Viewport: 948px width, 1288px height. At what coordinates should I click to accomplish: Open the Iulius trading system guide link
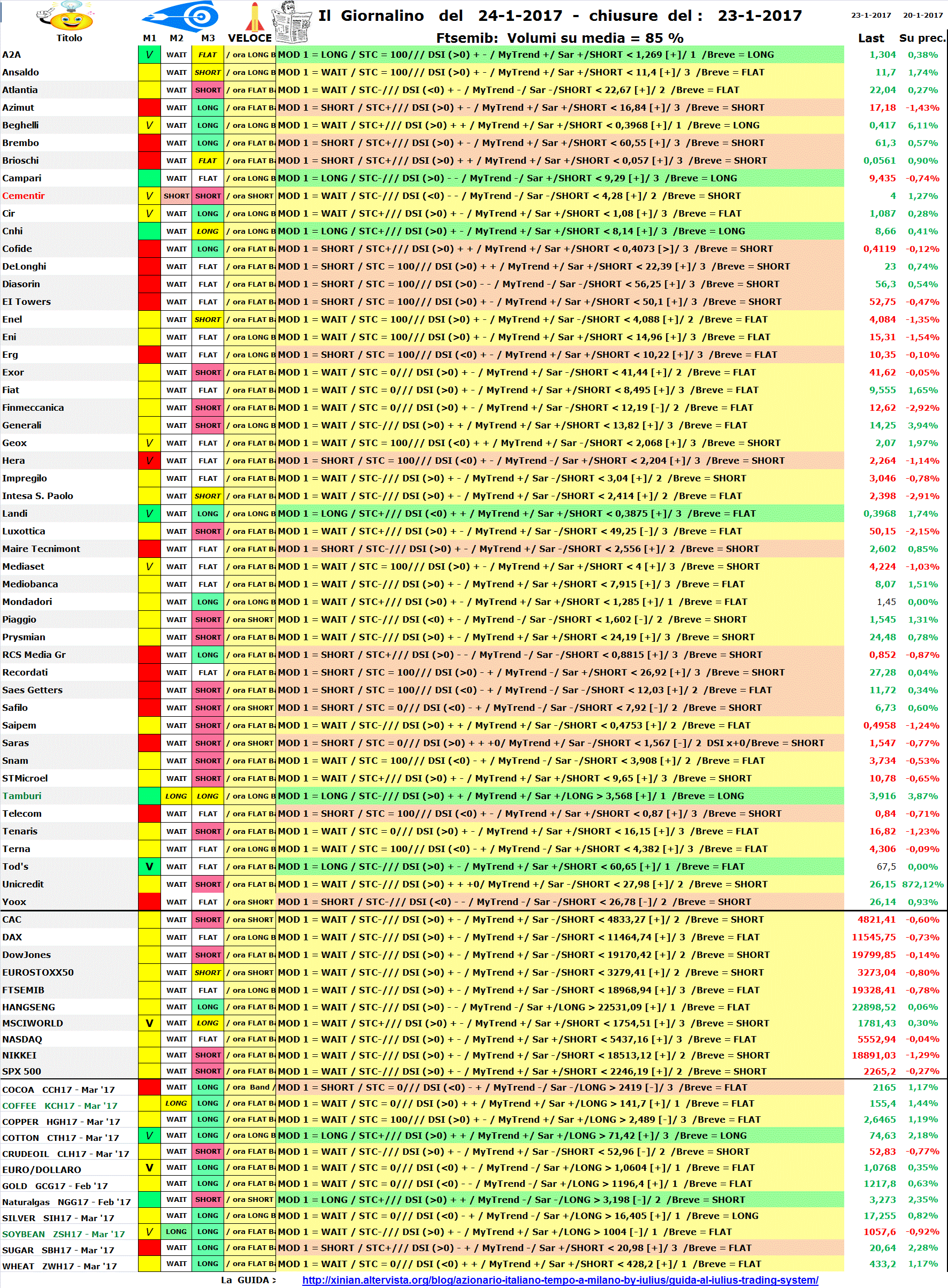(x=560, y=1280)
